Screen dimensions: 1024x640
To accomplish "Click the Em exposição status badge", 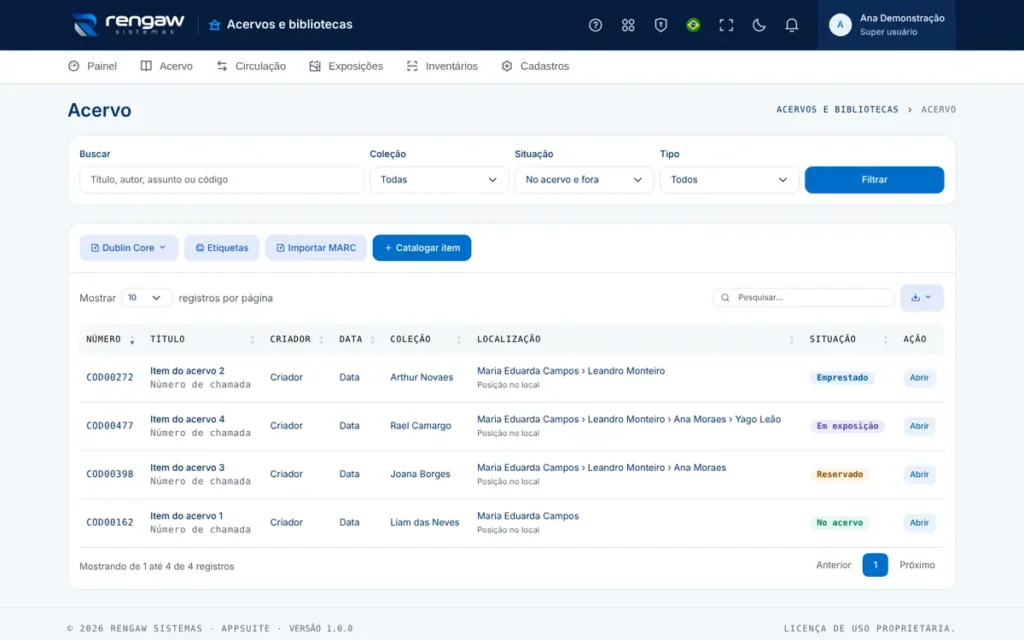I will (847, 426).
